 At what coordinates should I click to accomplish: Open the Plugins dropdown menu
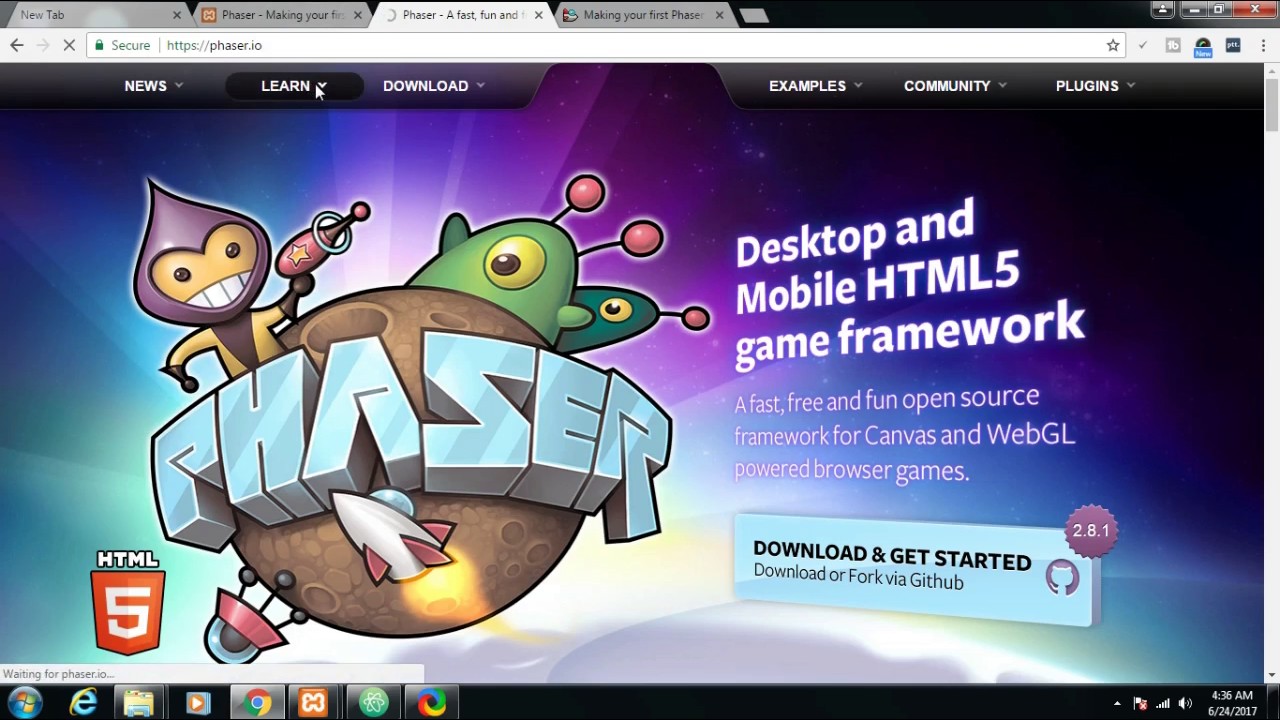click(x=1094, y=86)
